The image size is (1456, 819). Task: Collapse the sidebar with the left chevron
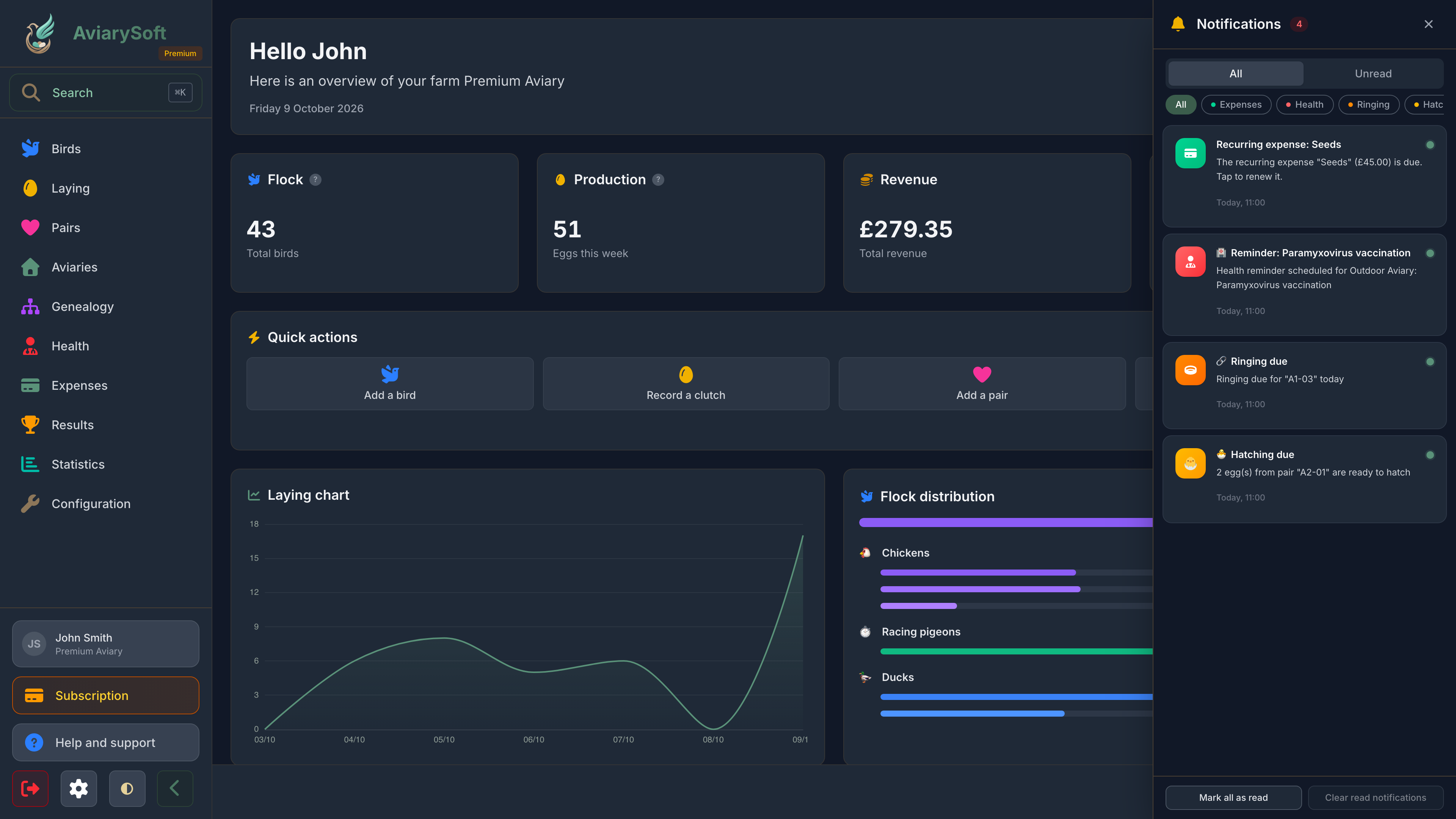[175, 788]
